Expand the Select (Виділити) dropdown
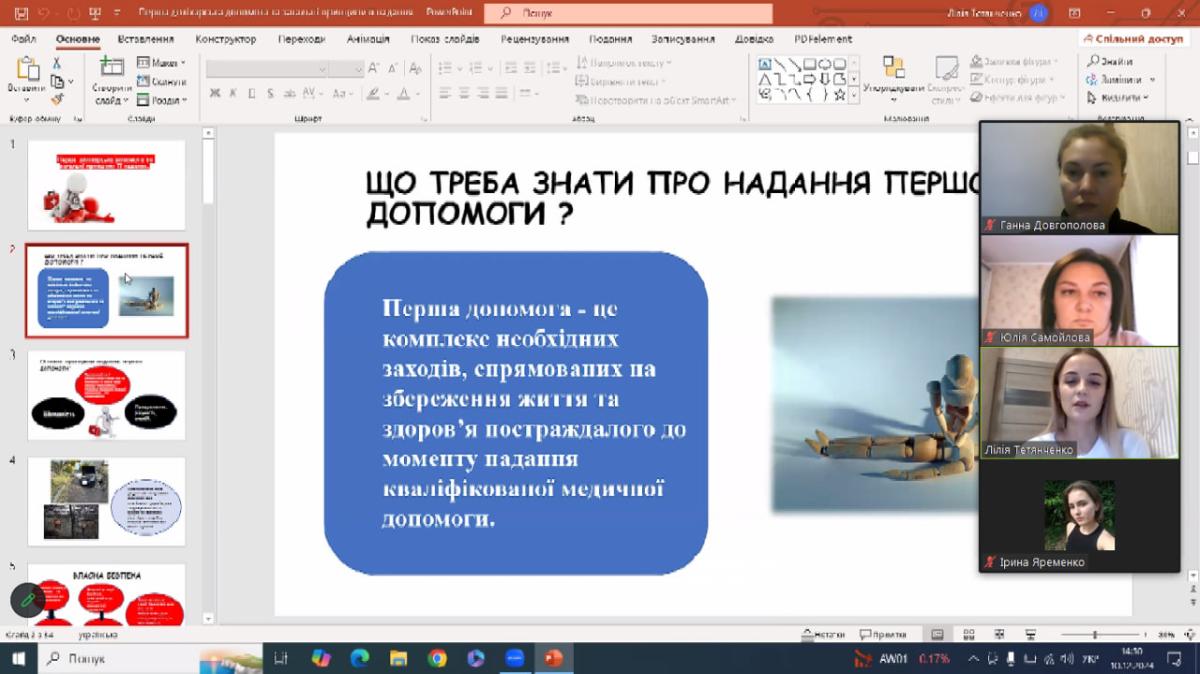 click(1120, 97)
